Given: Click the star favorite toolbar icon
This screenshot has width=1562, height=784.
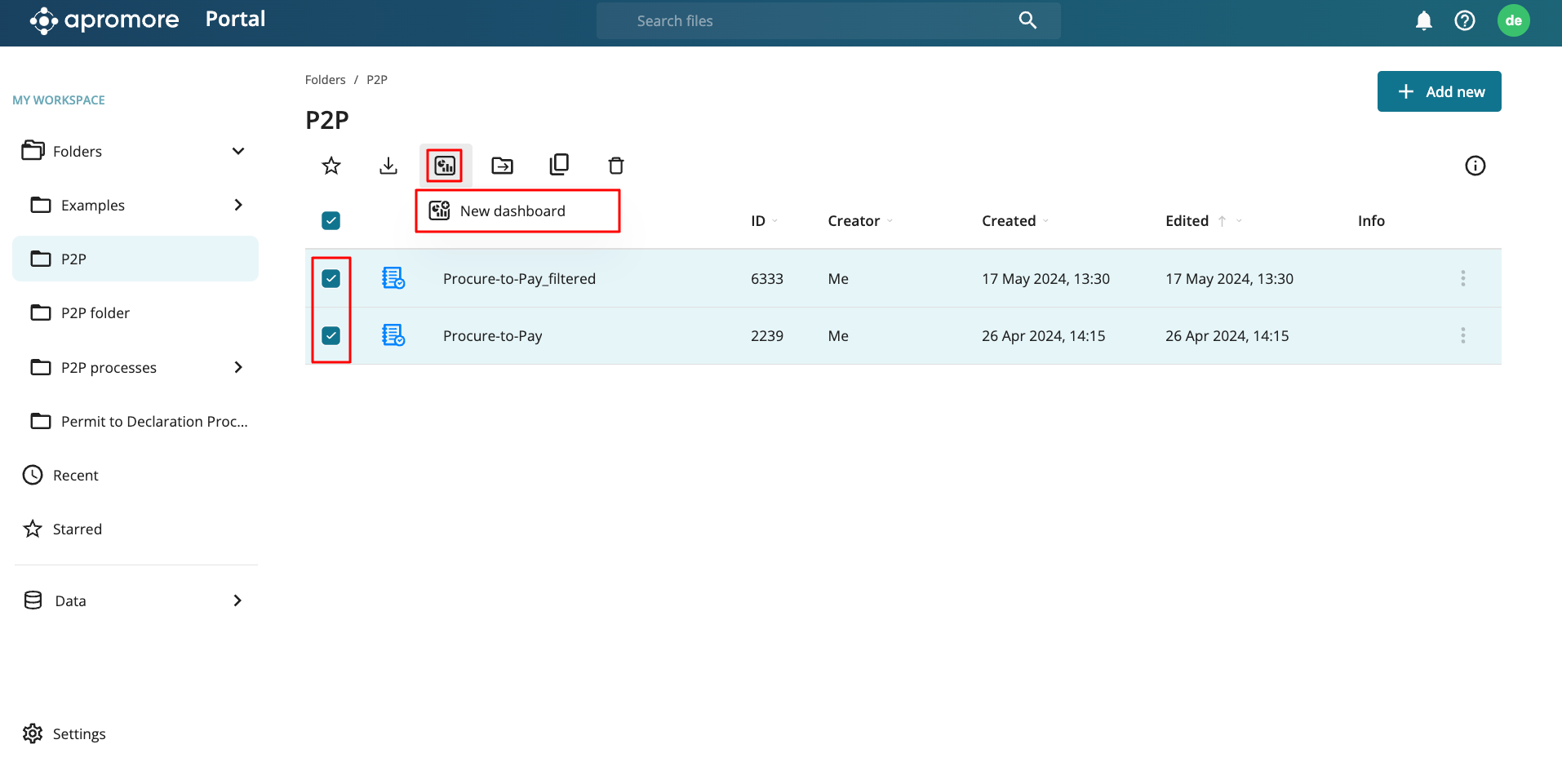Looking at the screenshot, I should click(x=331, y=166).
